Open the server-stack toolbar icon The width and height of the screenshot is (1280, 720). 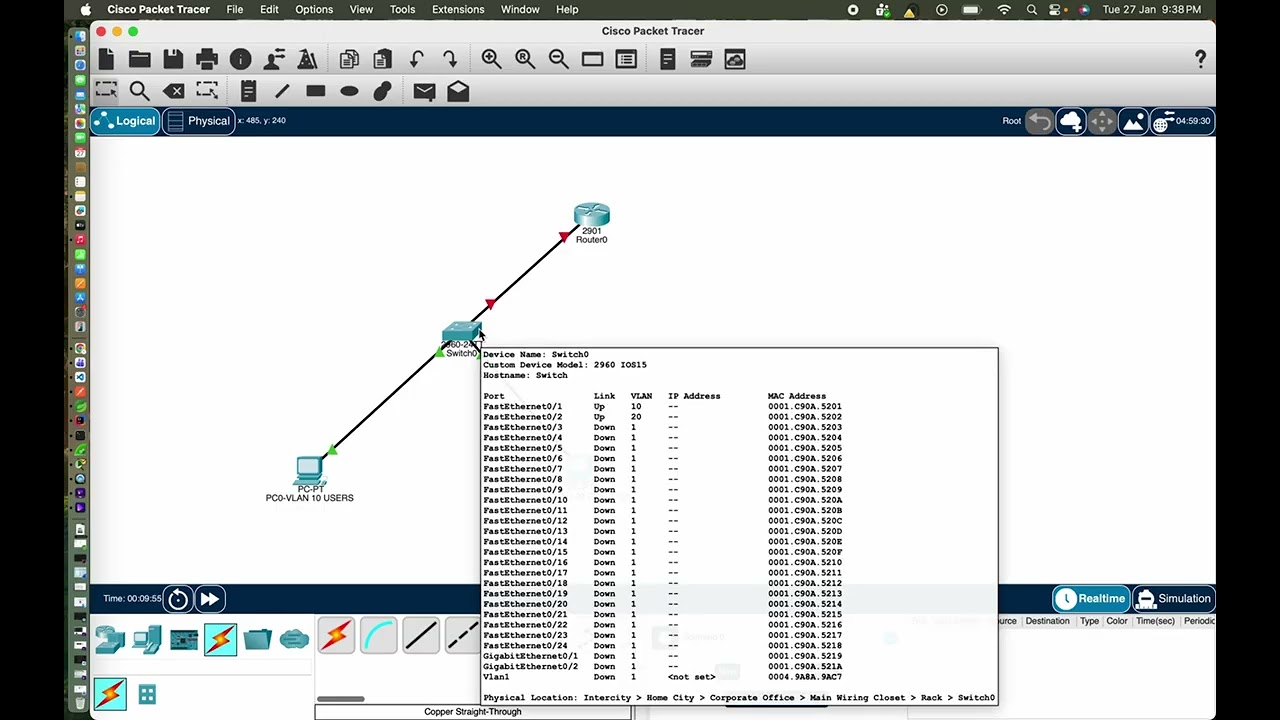pyautogui.click(x=701, y=60)
